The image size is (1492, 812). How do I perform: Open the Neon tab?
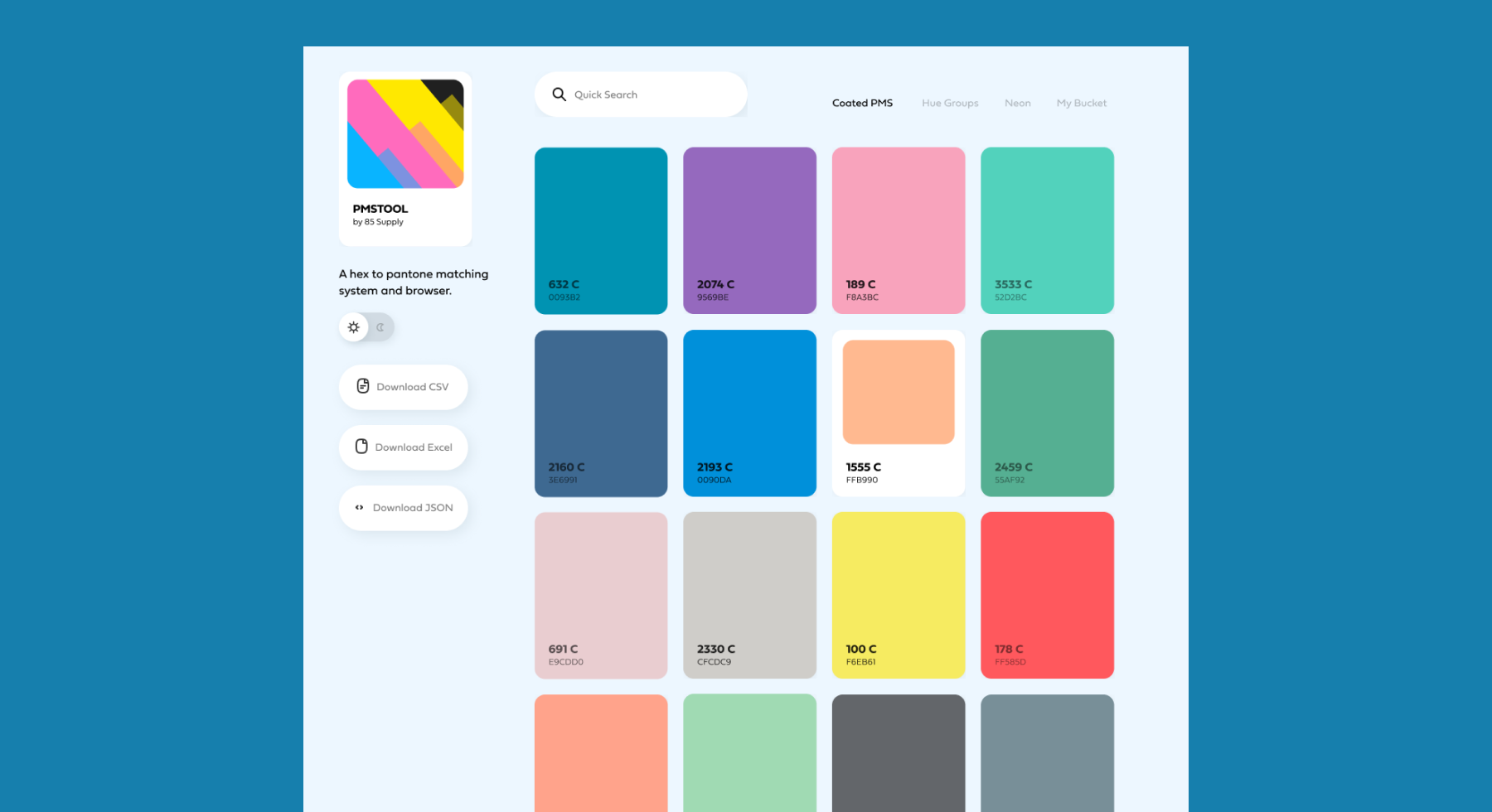[x=1017, y=104]
